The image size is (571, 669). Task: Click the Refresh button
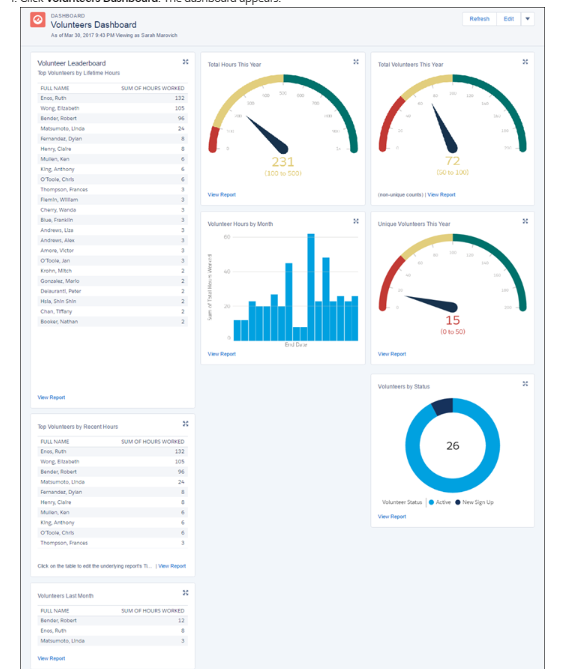(x=479, y=19)
